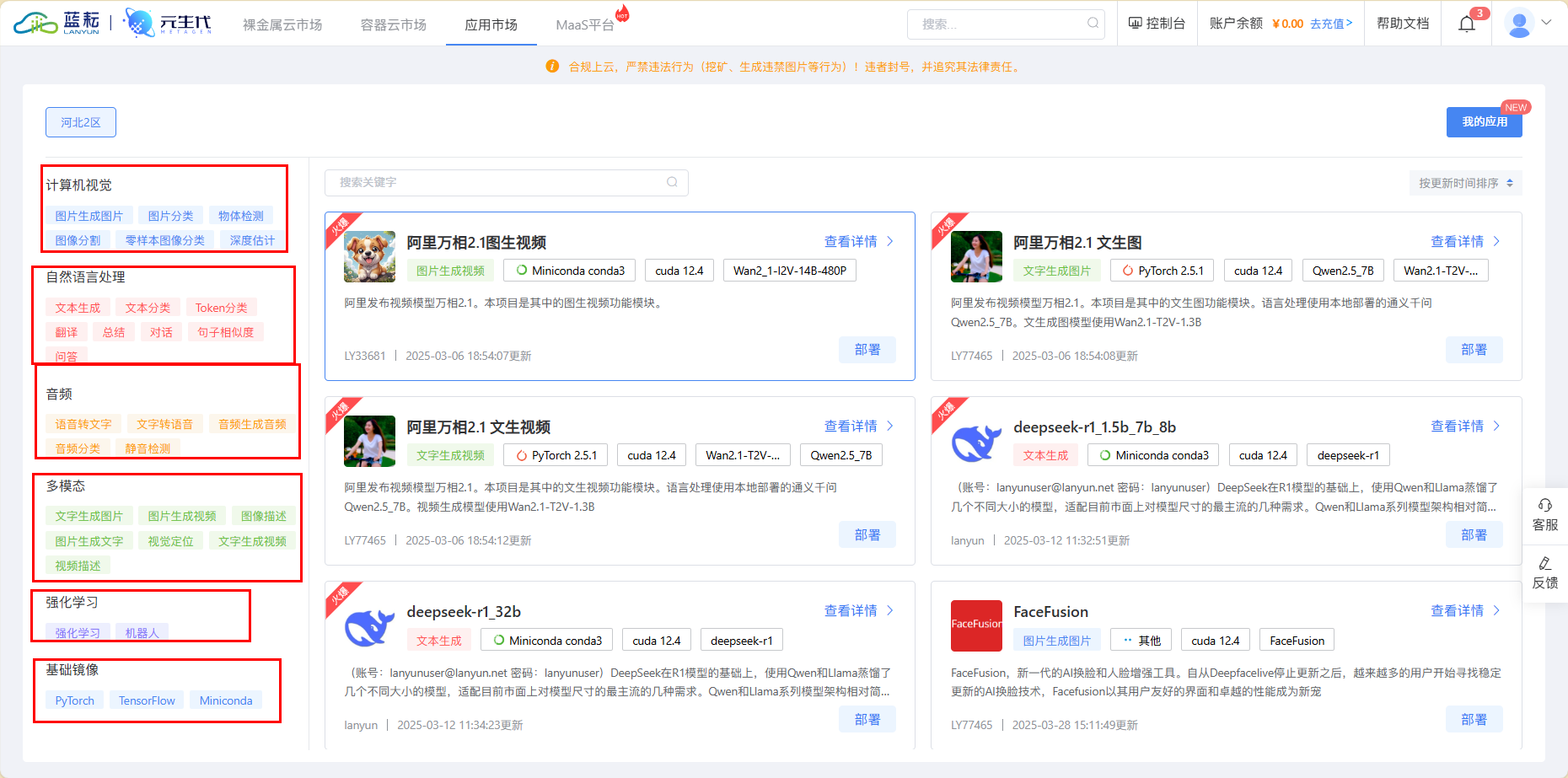
Task: Open the 客服 headset support icon
Action: point(1545,505)
